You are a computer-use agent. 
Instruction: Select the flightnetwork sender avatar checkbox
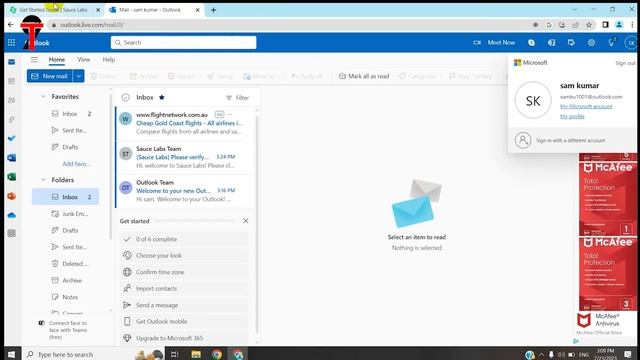126,119
